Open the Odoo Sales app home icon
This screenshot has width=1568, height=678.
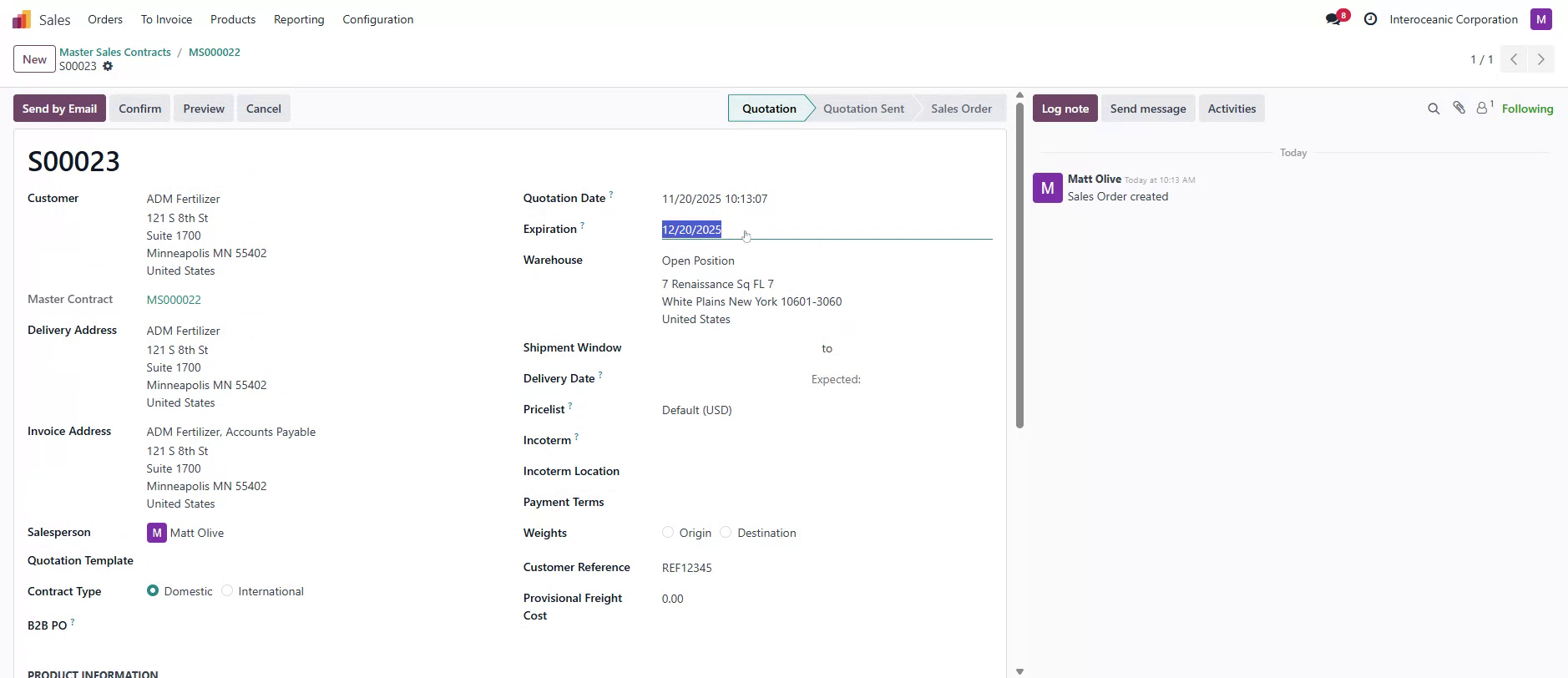[x=22, y=19]
